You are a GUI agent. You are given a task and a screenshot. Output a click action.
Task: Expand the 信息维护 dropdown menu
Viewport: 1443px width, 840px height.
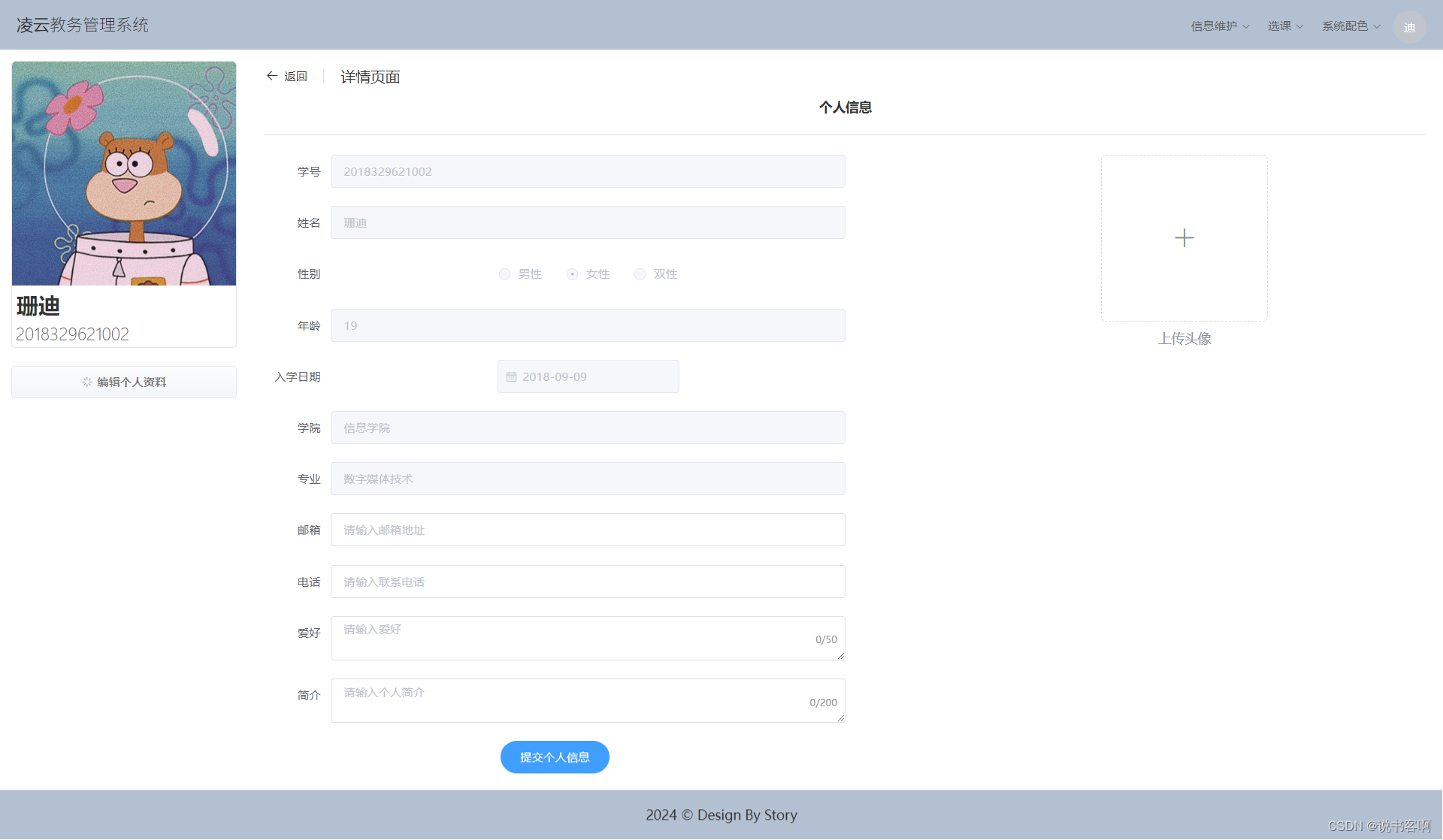[x=1220, y=26]
